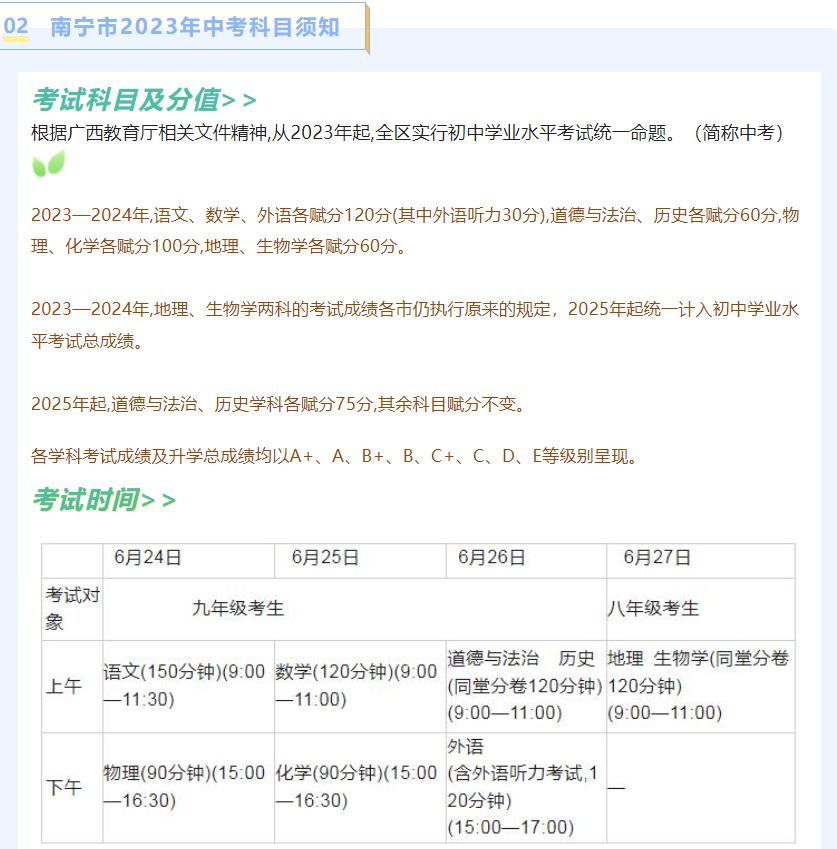
Task: Select the '考试时间>>' subheading
Action: (104, 499)
